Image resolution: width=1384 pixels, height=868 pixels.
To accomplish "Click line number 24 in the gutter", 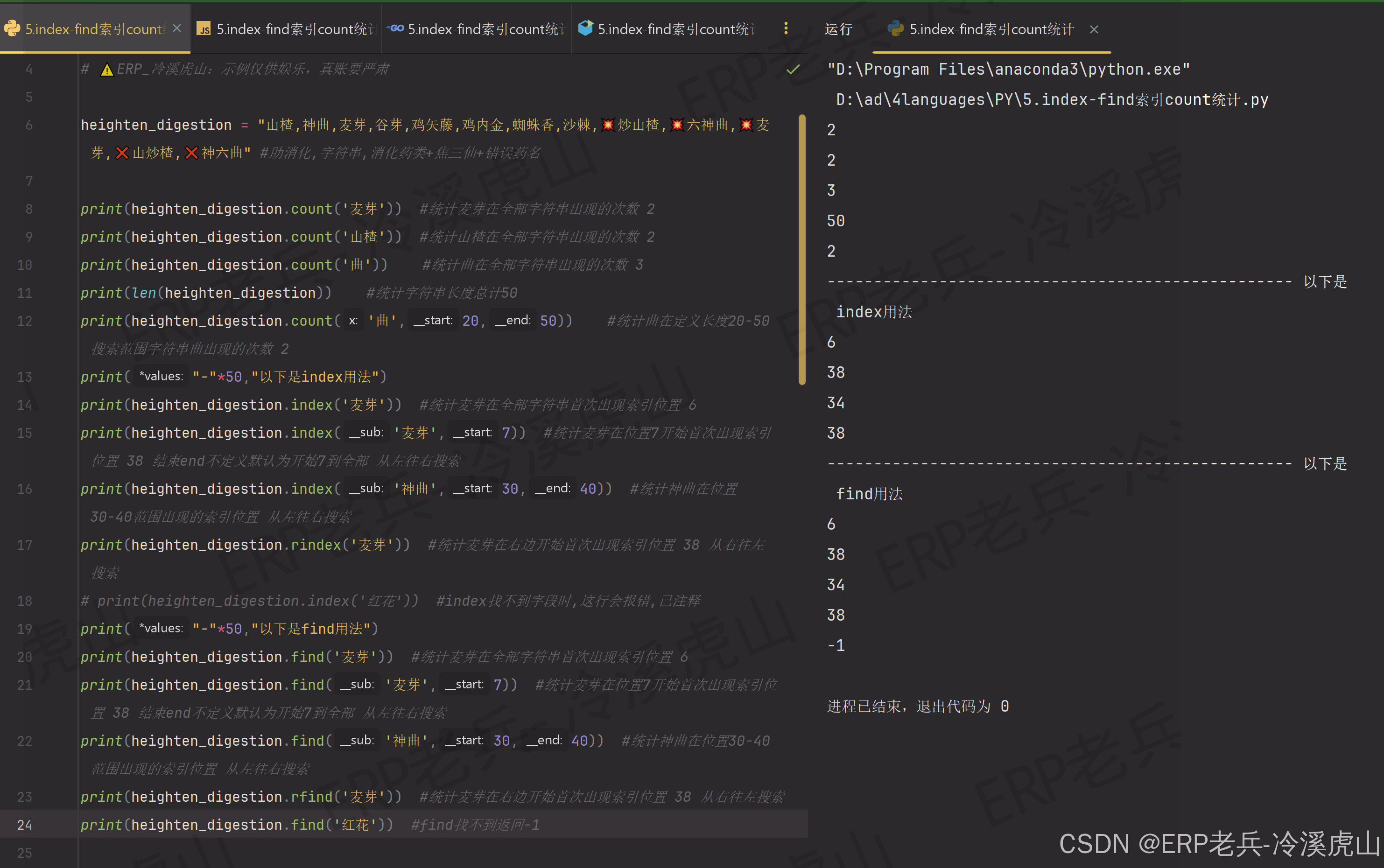I will [25, 825].
